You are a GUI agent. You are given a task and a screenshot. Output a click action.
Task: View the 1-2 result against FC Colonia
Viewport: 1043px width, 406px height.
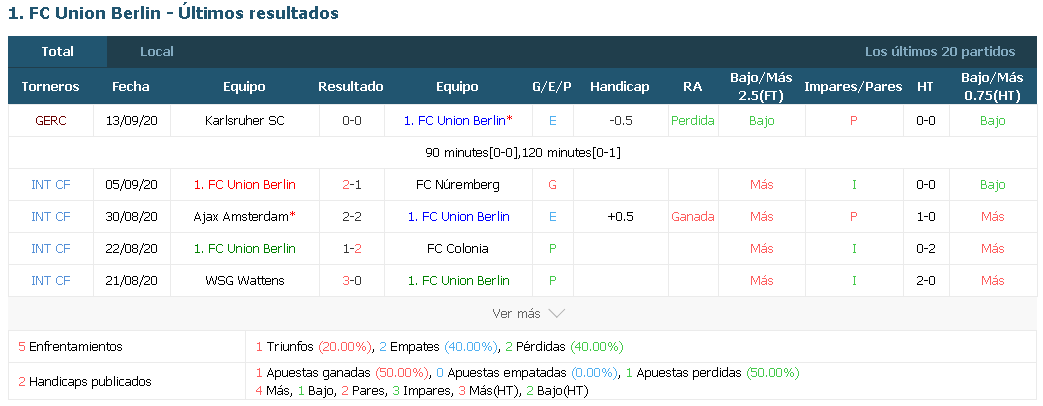click(x=351, y=248)
